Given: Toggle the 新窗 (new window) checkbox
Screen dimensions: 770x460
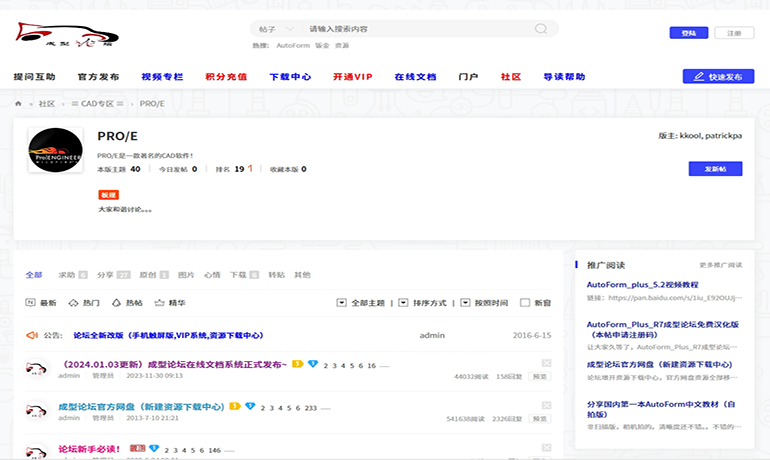Looking at the screenshot, I should (525, 302).
